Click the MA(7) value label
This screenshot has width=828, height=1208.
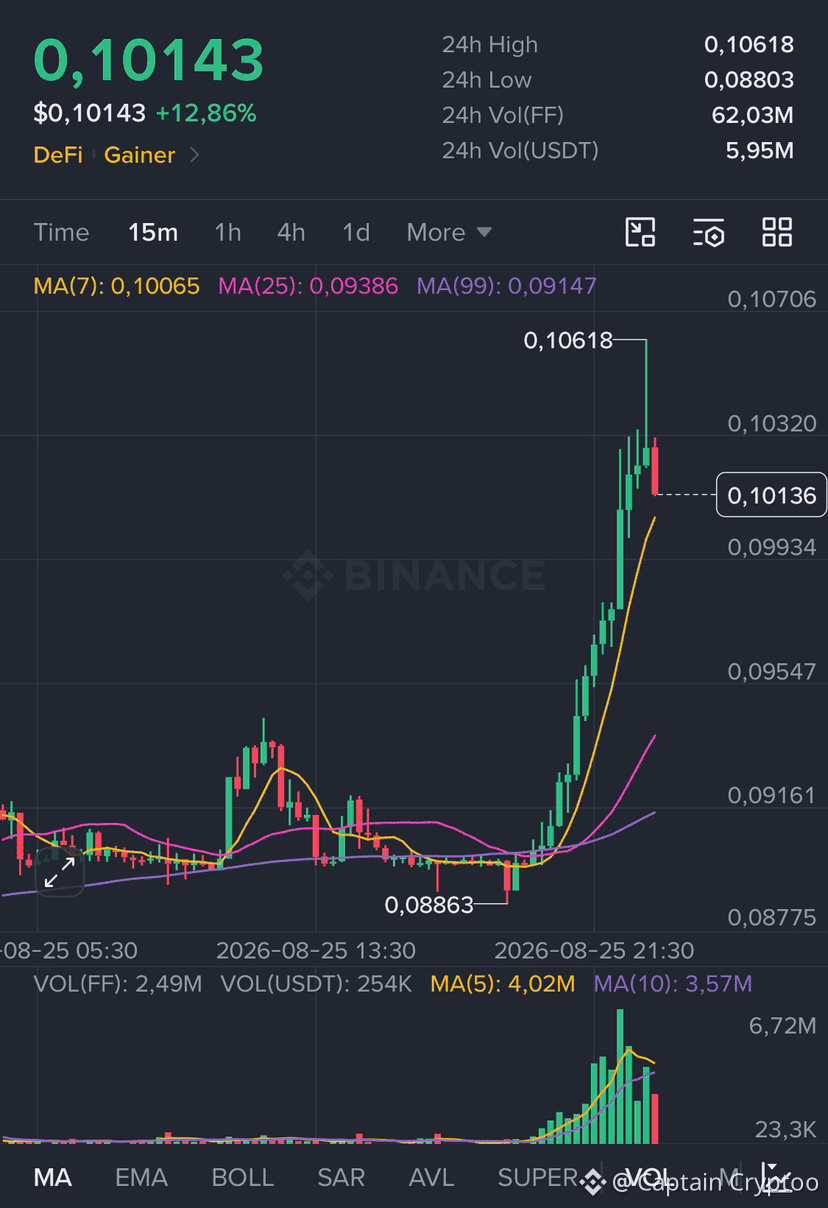pos(117,286)
